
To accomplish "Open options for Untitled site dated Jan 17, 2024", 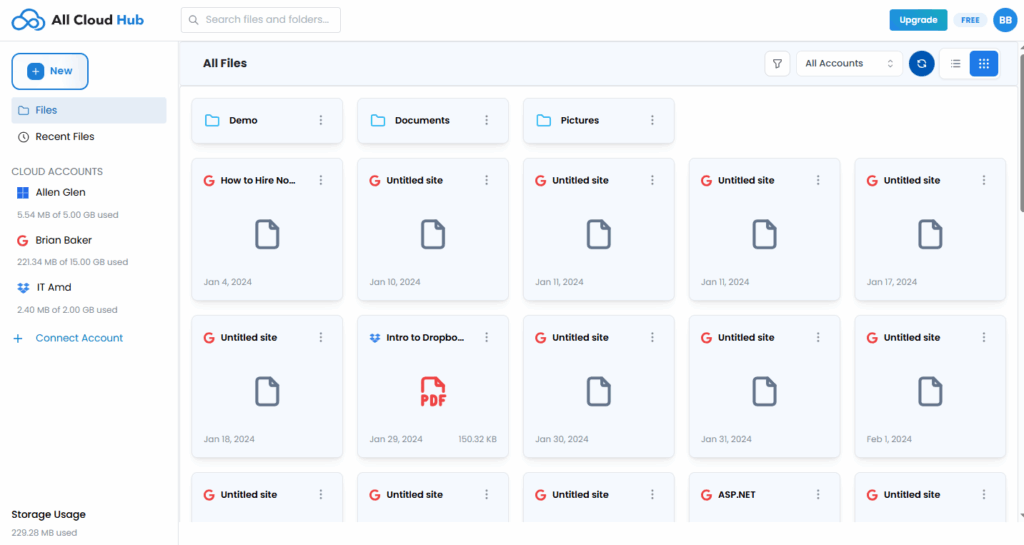I will click(984, 180).
